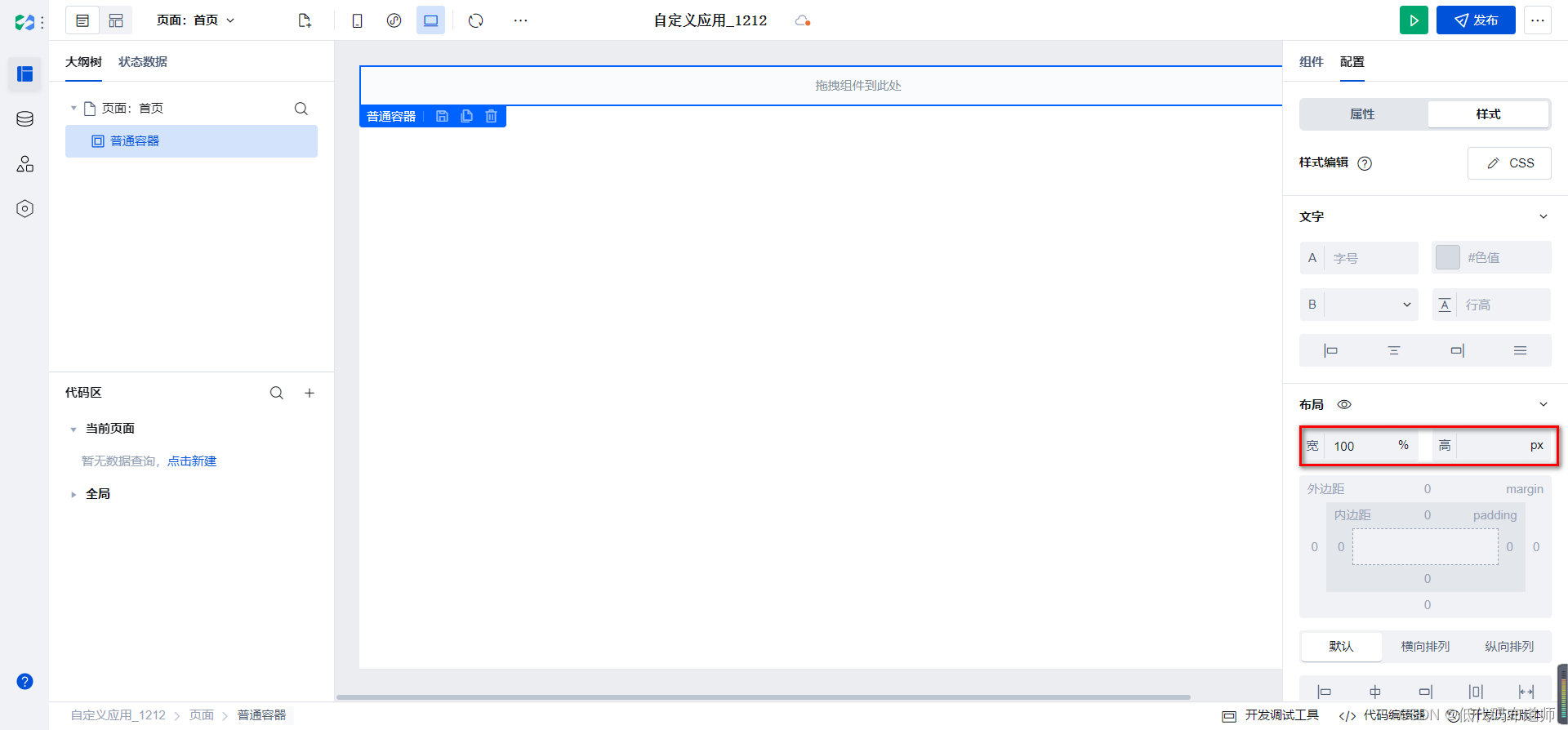Screen dimensions: 1568x730
Task: Set text align left
Action: (x=1330, y=350)
